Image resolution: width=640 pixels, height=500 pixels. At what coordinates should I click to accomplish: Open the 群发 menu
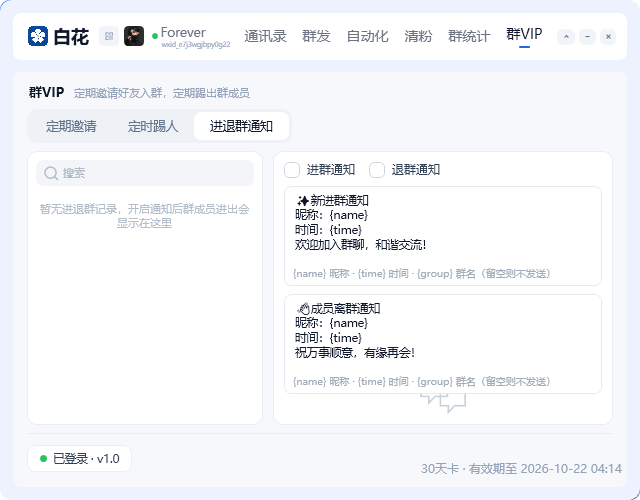[x=316, y=36]
